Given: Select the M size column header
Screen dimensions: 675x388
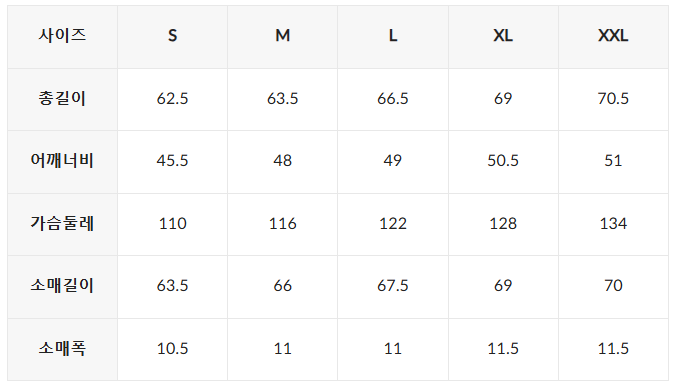Looking at the screenshot, I should (x=283, y=37).
